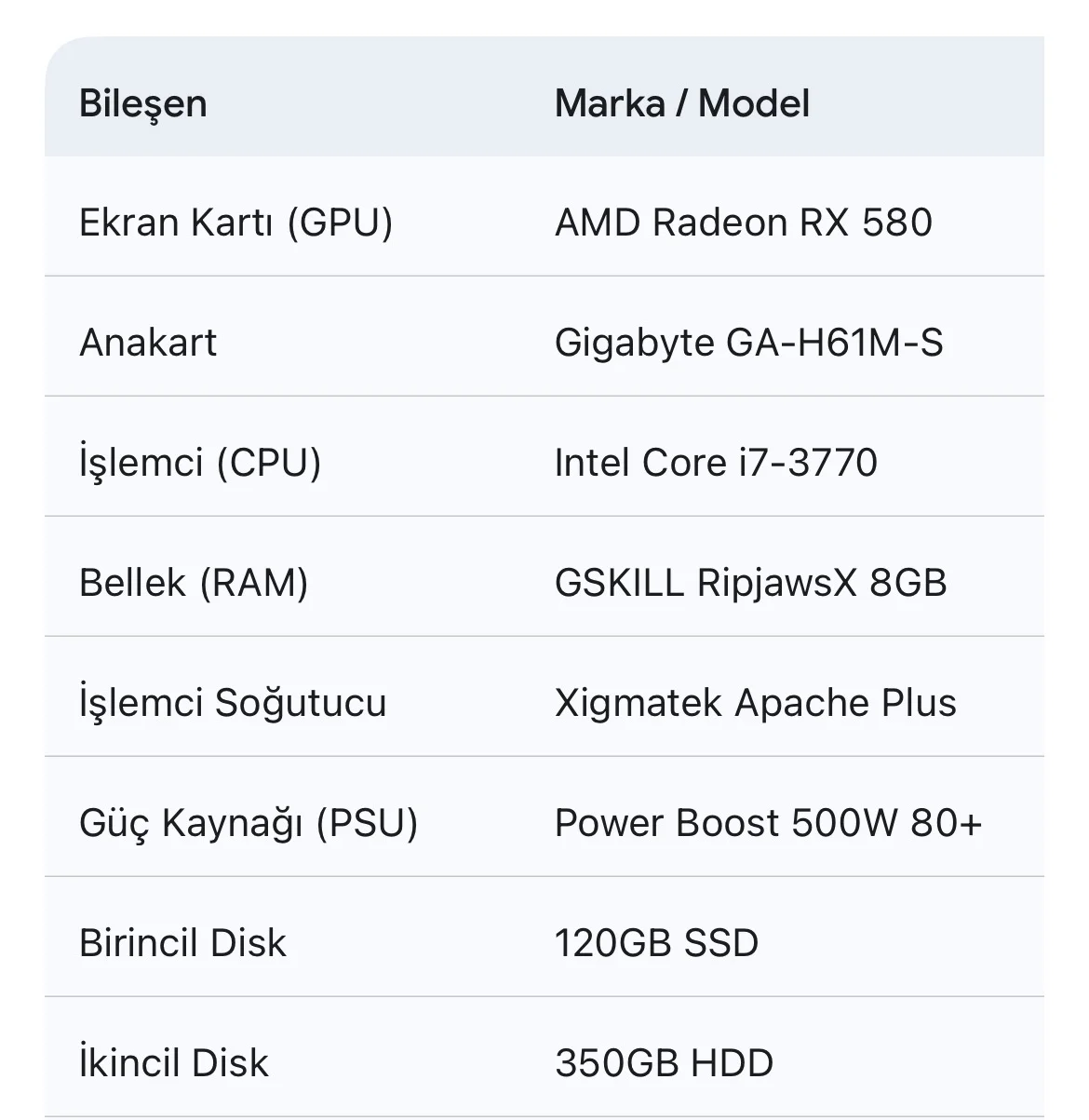
Task: Select the Birincil Disk label
Action: pos(182,943)
